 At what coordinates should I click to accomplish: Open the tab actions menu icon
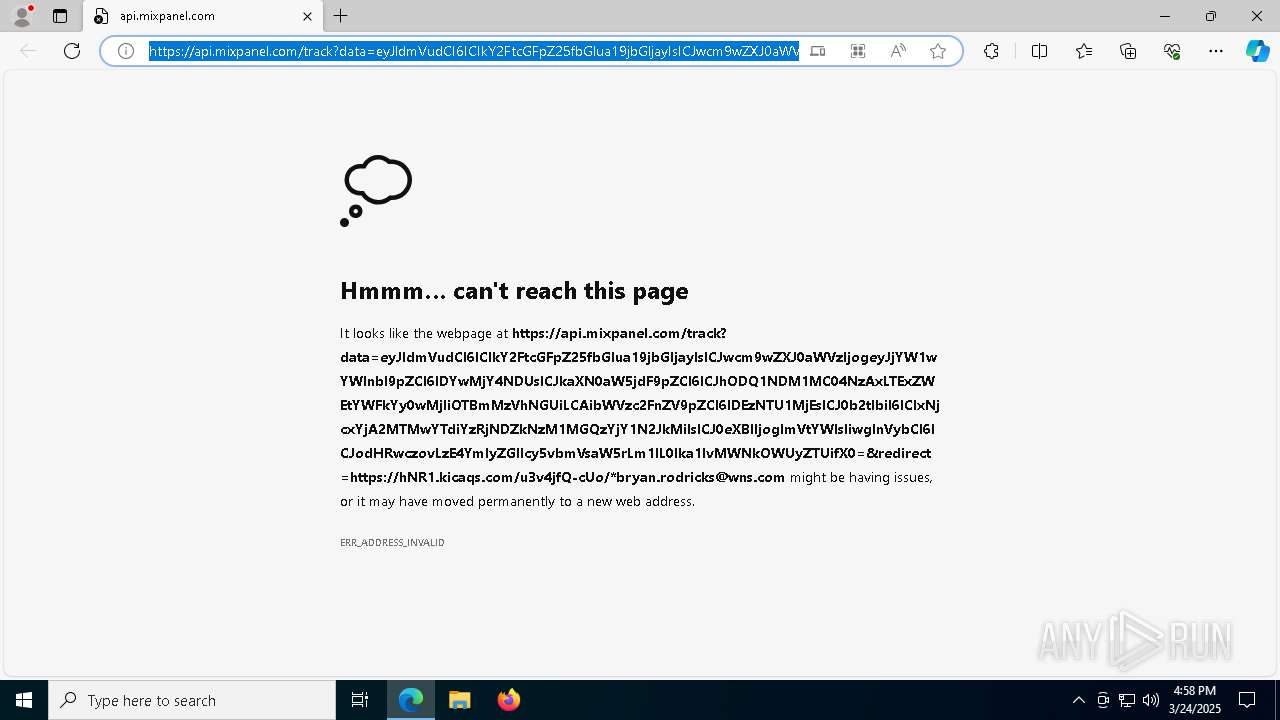(60, 16)
